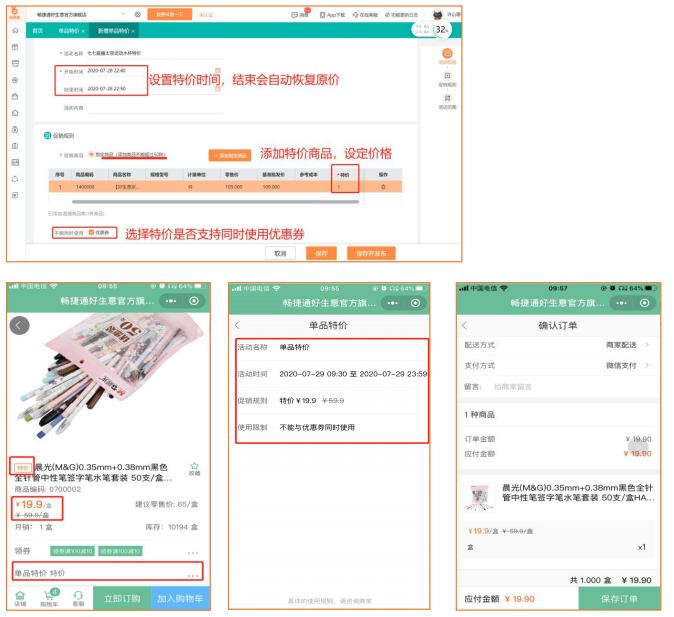Open calendar picker for 开始时间
The height and width of the screenshot is (617, 674).
point(218,71)
